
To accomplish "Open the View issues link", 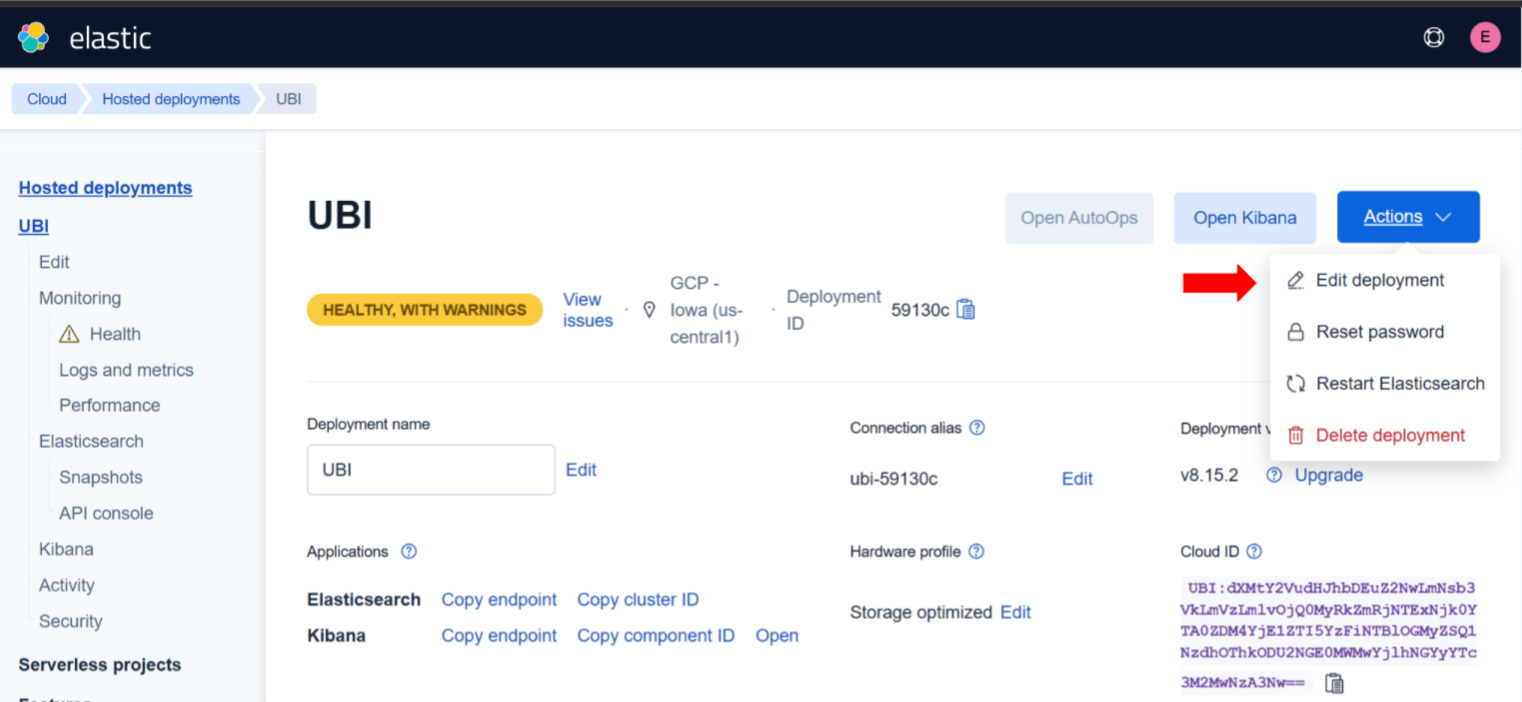I will [x=588, y=310].
